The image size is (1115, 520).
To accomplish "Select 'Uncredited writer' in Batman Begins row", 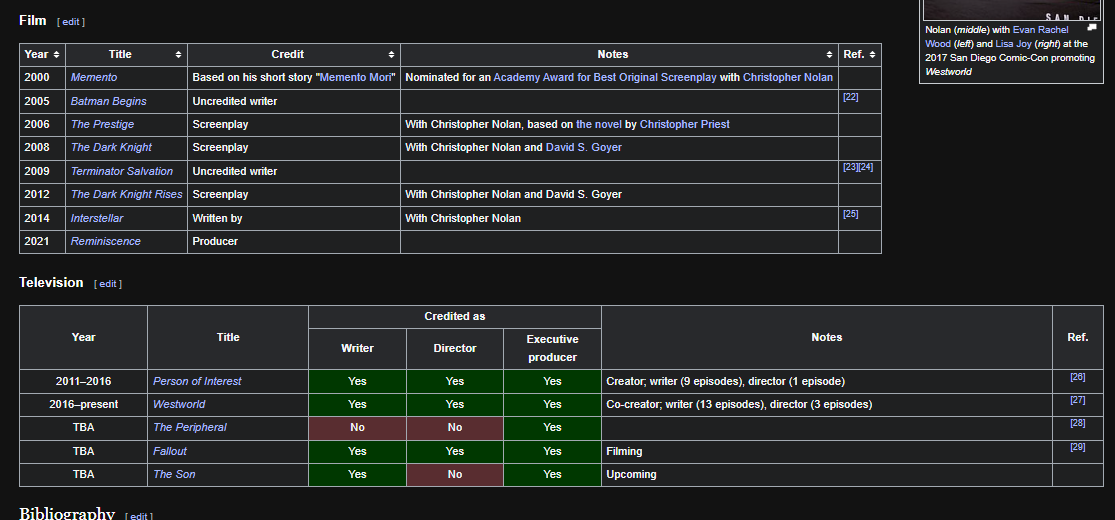I will 235,101.
